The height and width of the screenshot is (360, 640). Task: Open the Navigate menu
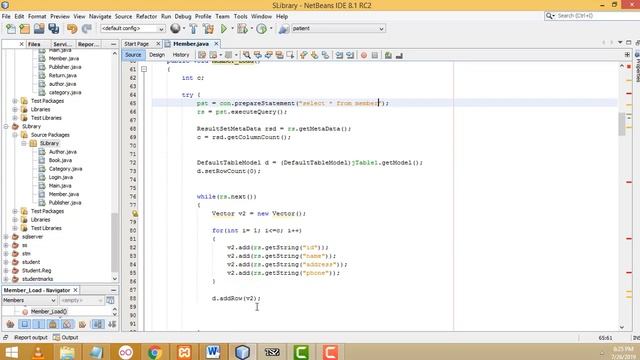coord(100,16)
